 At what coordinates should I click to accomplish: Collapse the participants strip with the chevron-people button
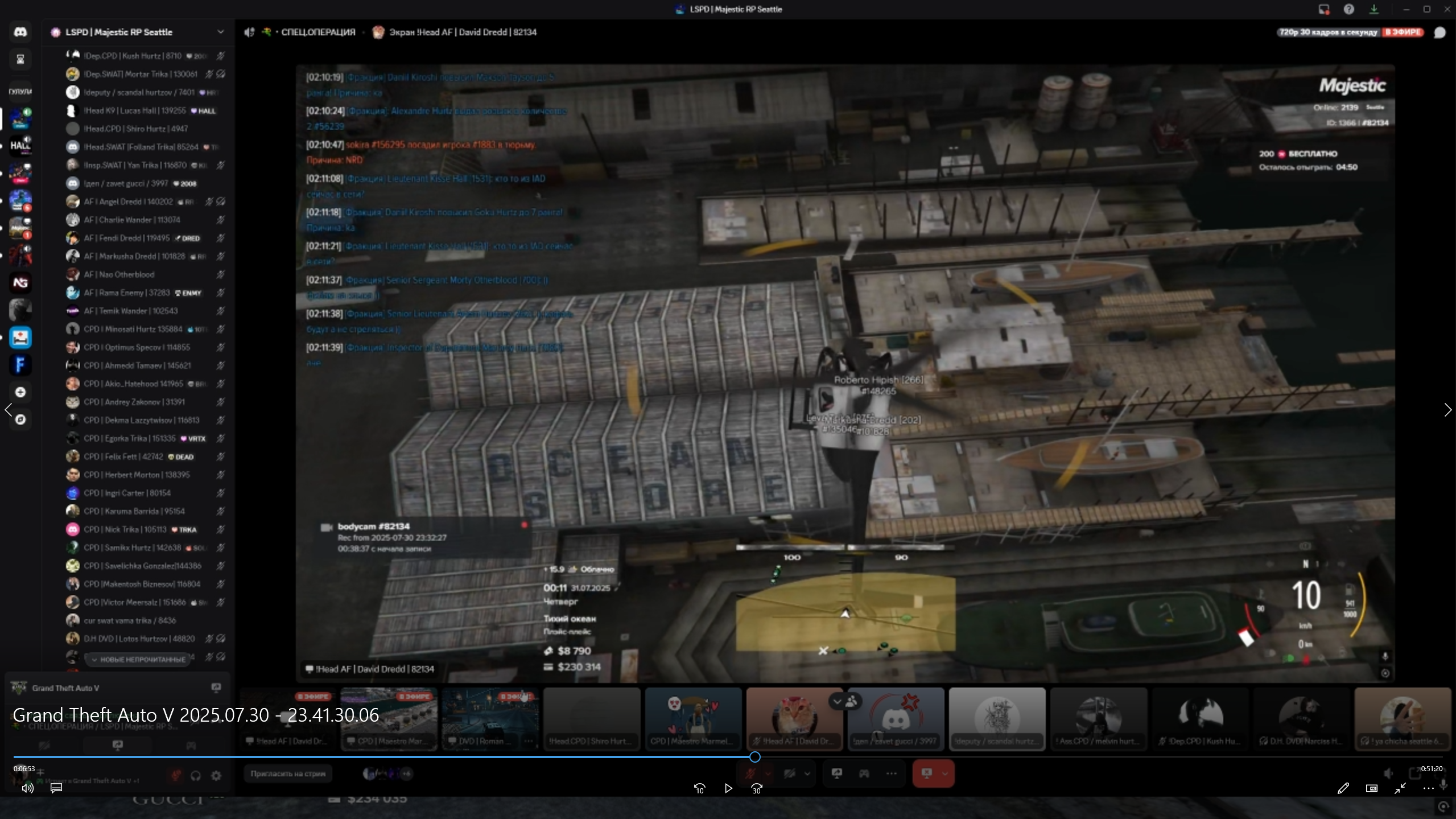(x=845, y=702)
